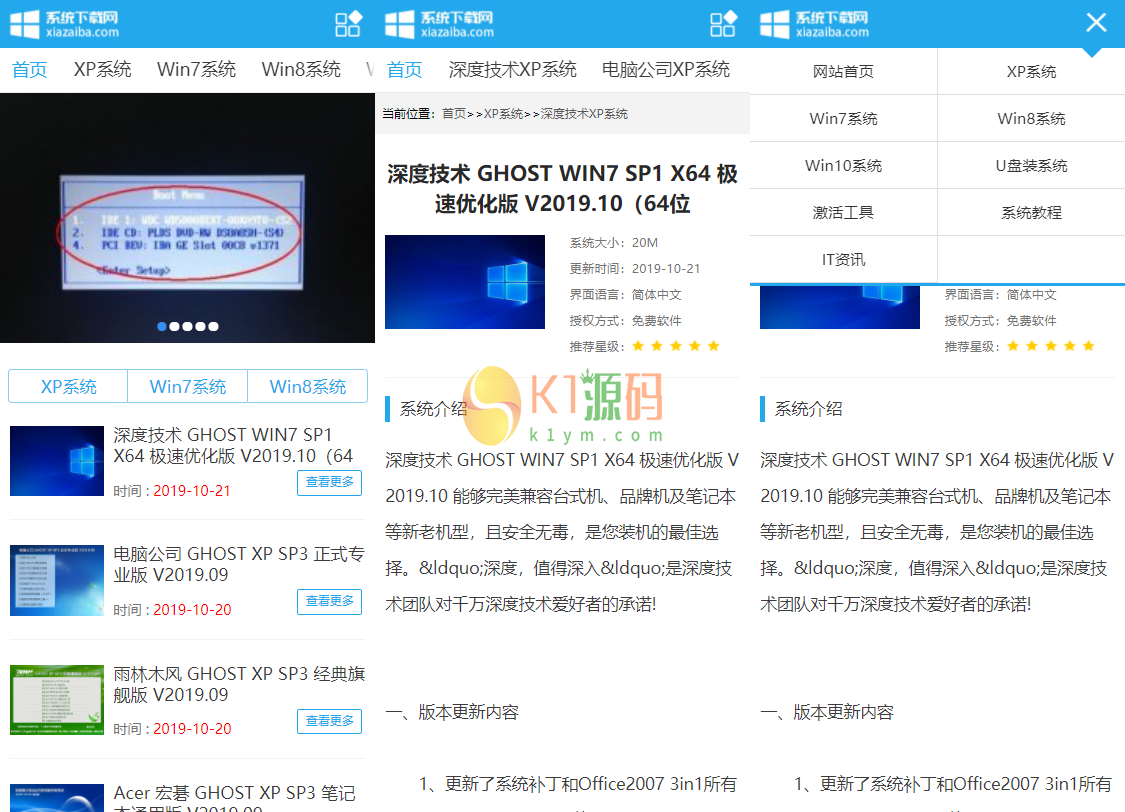This screenshot has width=1125, height=812.
Task: Open thumbnail of 深度技术 GHOST WIN7 list item
Action: point(57,461)
